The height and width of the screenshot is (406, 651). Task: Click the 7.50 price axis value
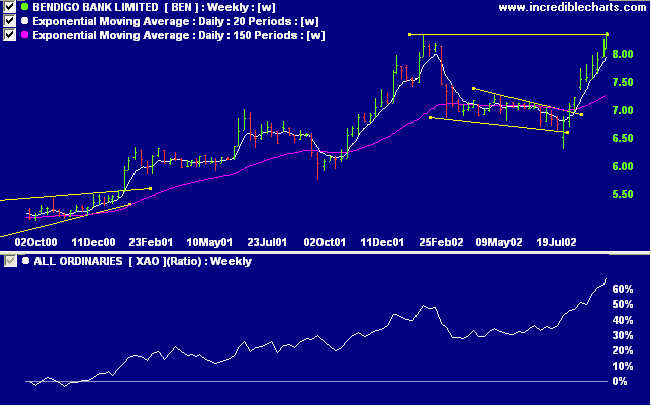[623, 82]
